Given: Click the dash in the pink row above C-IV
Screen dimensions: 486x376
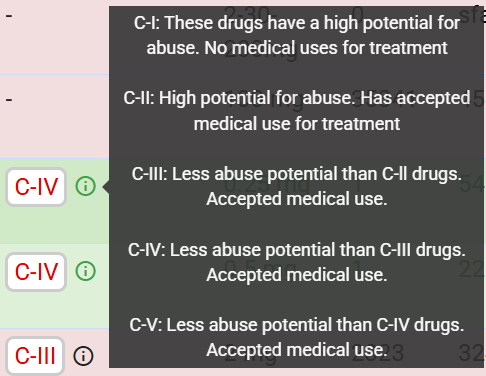Looking at the screenshot, I should 9,99.
